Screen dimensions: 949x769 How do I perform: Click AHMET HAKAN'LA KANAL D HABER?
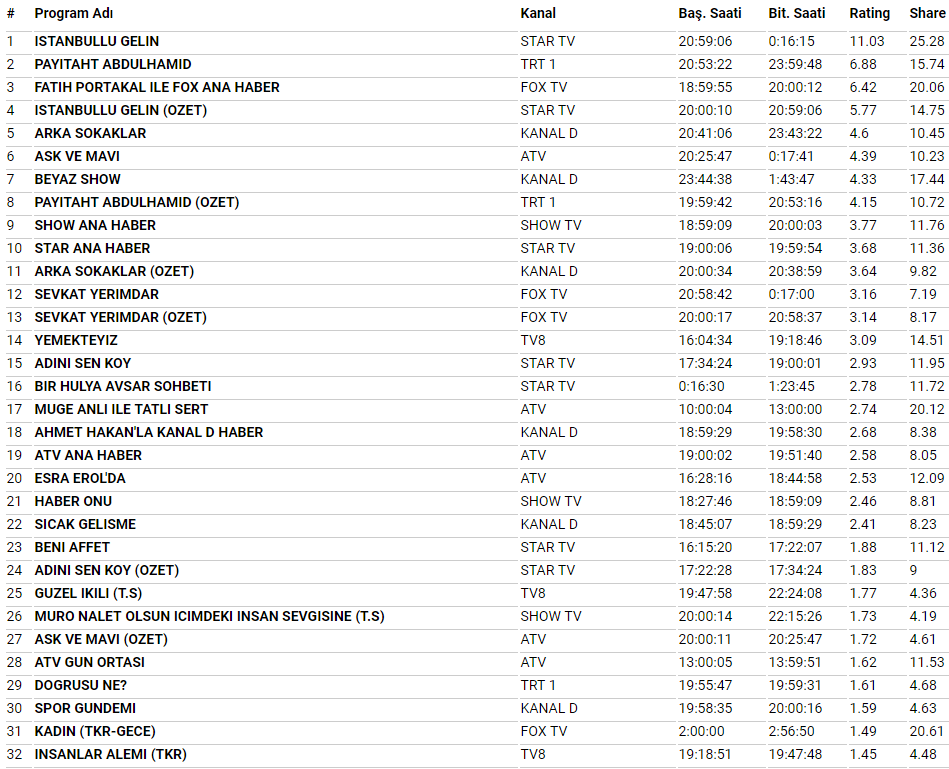click(x=149, y=432)
